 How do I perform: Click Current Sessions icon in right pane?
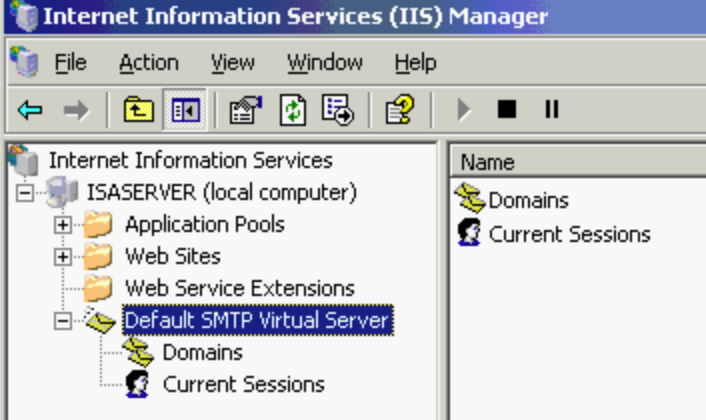[469, 232]
